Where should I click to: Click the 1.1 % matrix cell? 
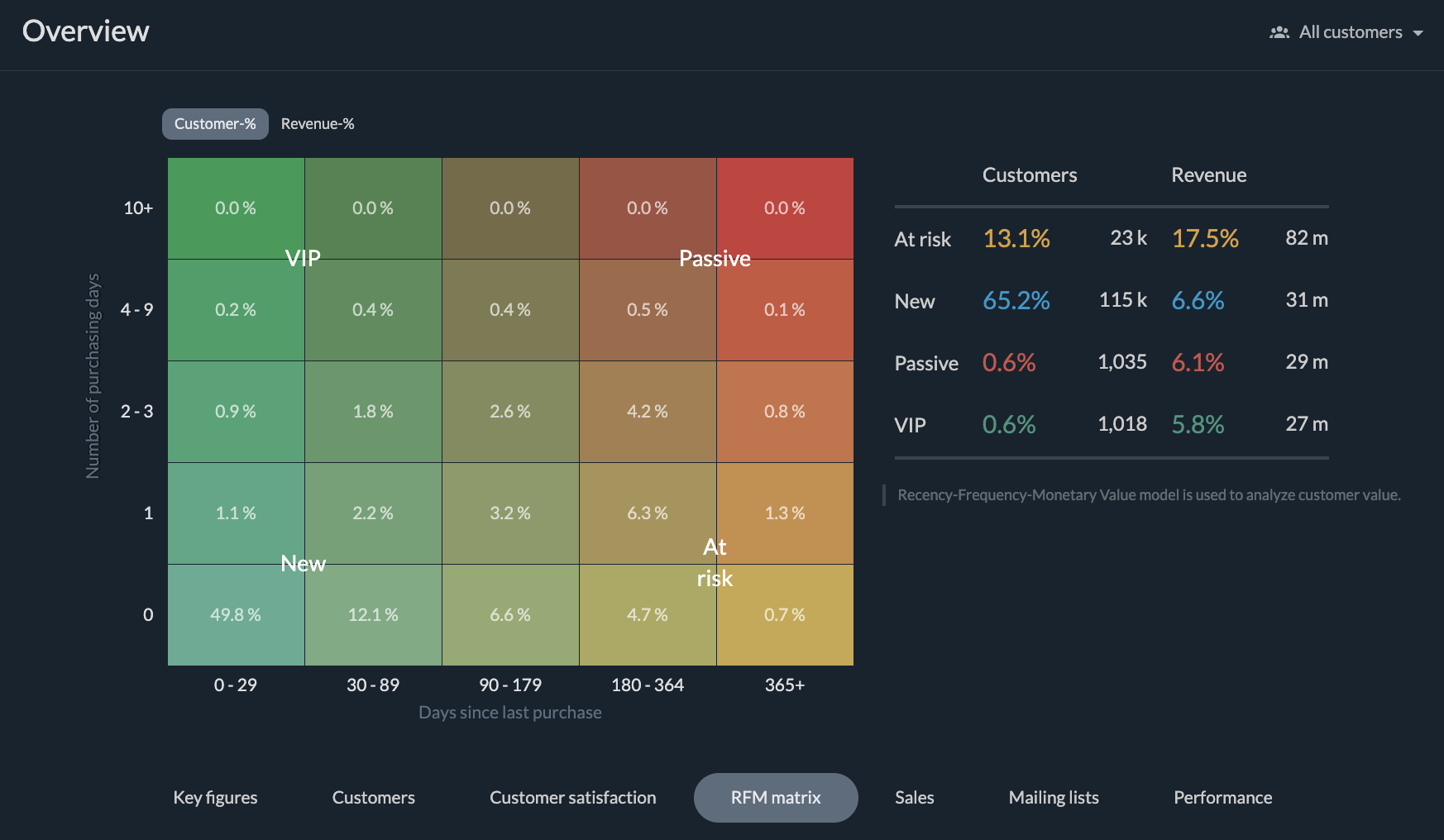point(236,513)
